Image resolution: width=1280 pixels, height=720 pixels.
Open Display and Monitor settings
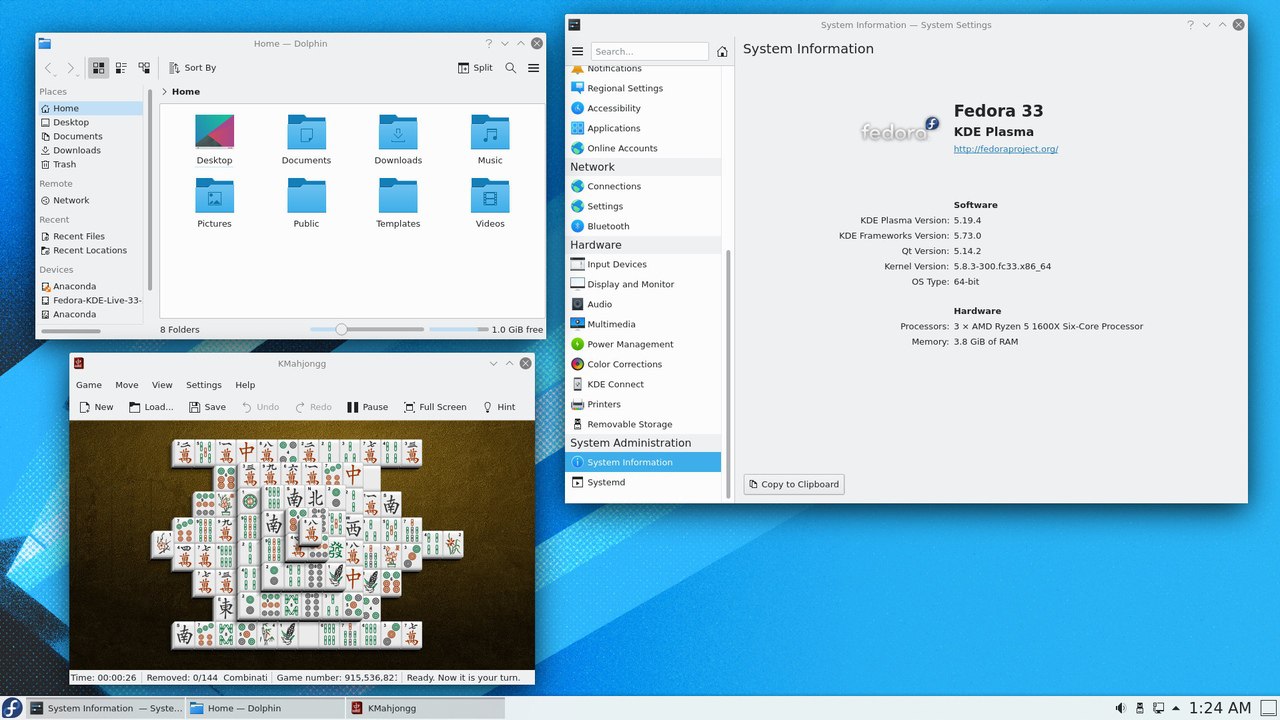coord(643,284)
